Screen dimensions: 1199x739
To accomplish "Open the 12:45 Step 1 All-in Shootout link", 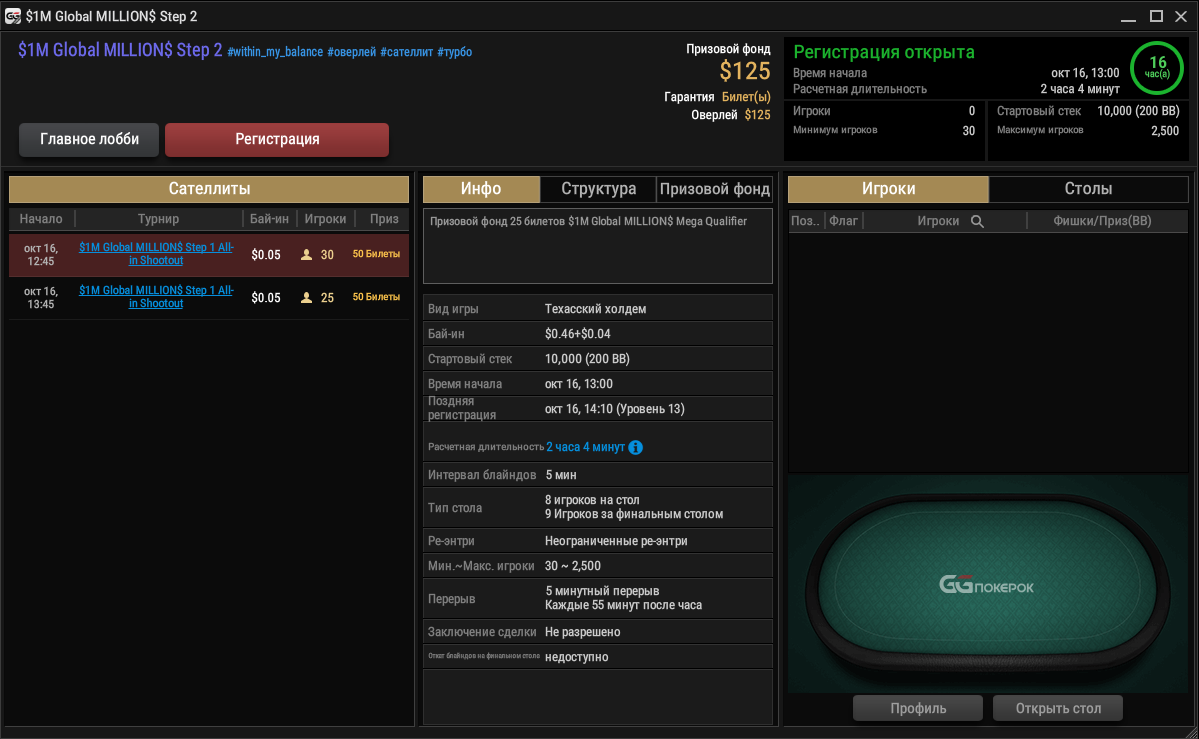I will tap(156, 254).
